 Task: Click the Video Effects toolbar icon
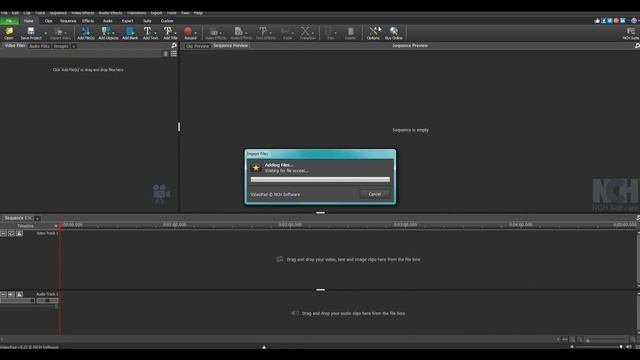point(215,33)
